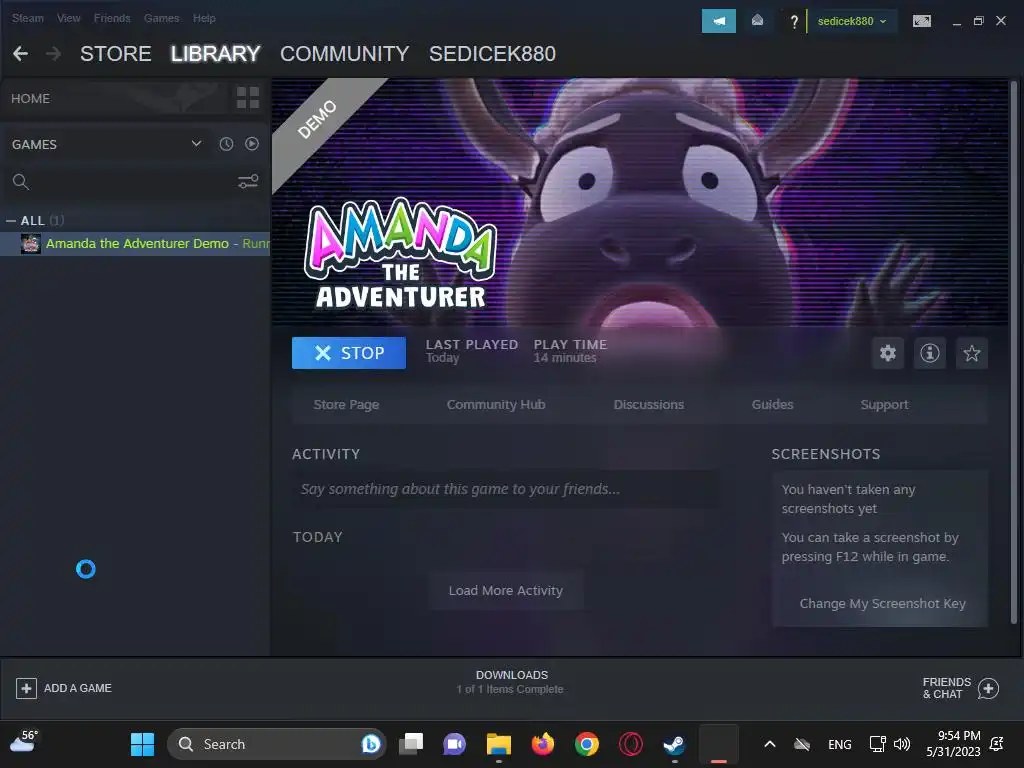Open the chat camera app in taskbar
The height and width of the screenshot is (768, 1024).
[455, 744]
